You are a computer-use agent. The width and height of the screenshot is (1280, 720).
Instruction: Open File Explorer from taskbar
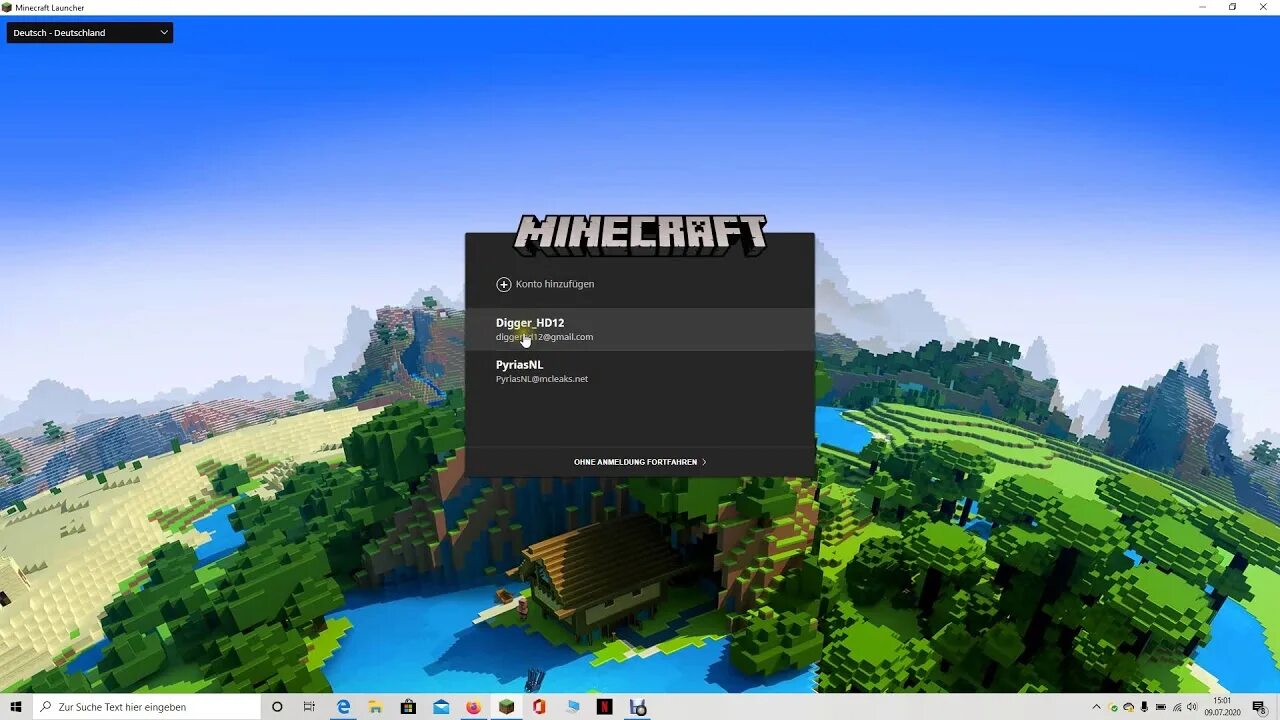click(376, 707)
